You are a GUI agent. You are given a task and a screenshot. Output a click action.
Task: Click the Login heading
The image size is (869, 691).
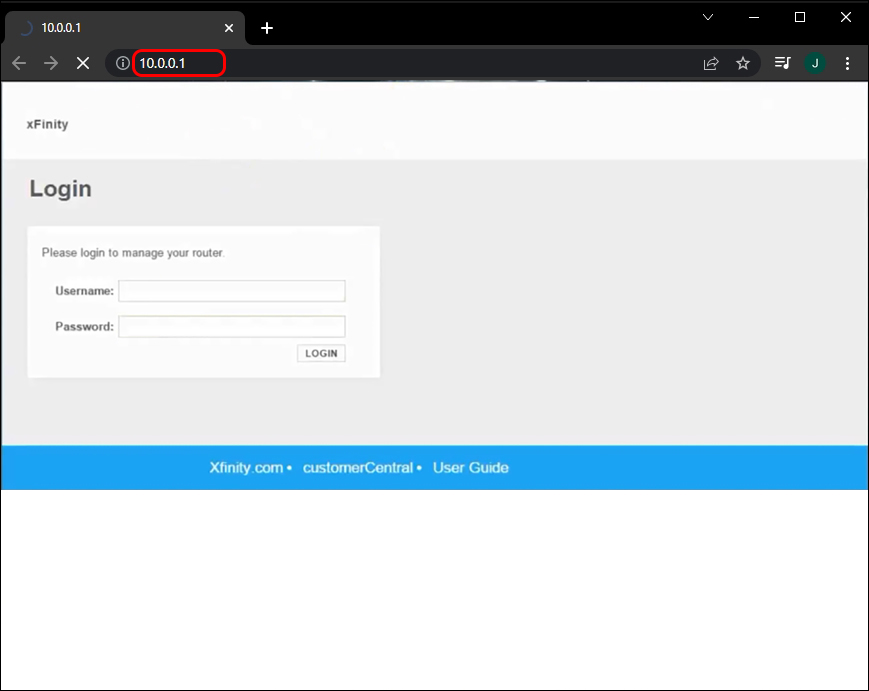click(x=60, y=188)
